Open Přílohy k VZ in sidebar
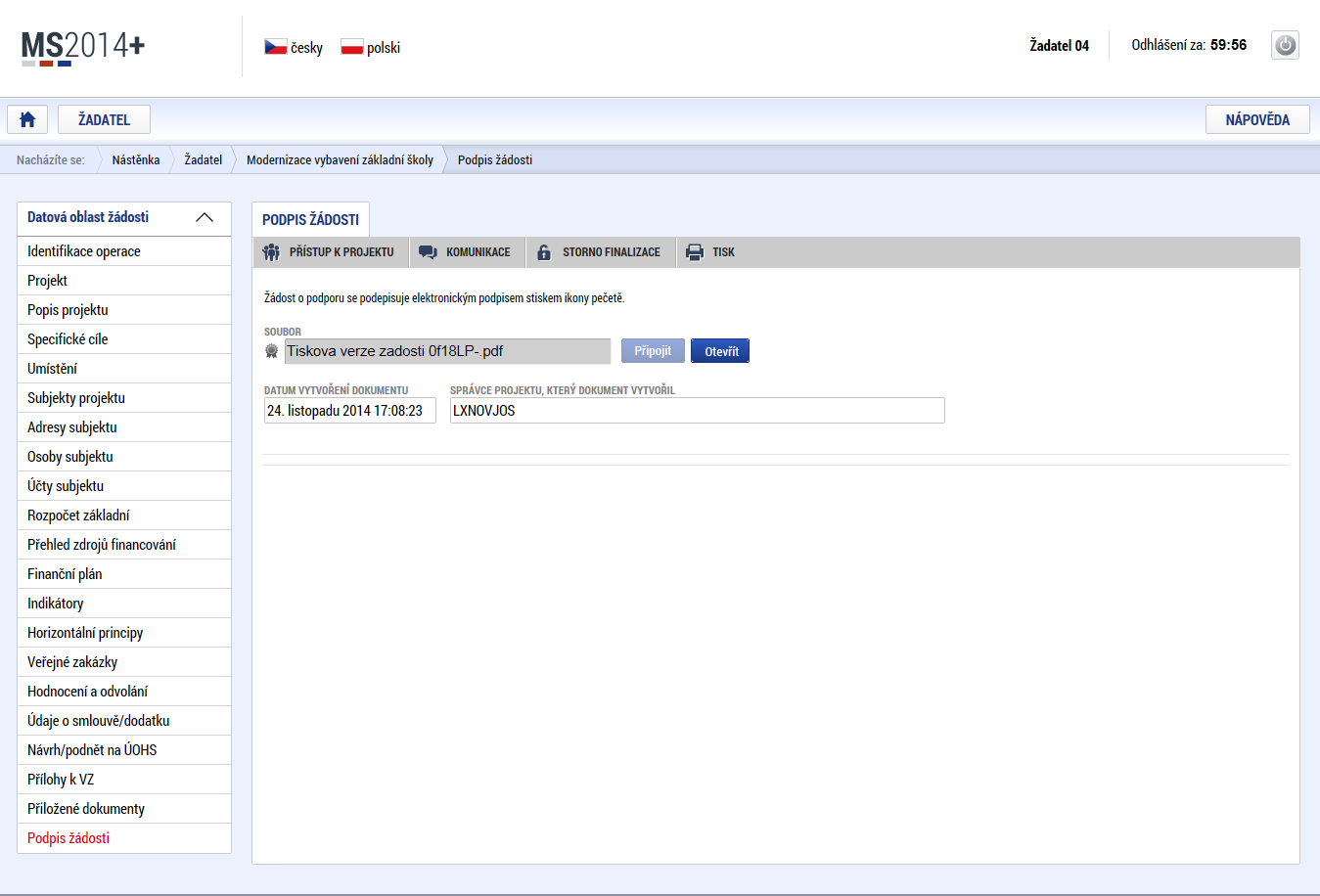 (124, 780)
